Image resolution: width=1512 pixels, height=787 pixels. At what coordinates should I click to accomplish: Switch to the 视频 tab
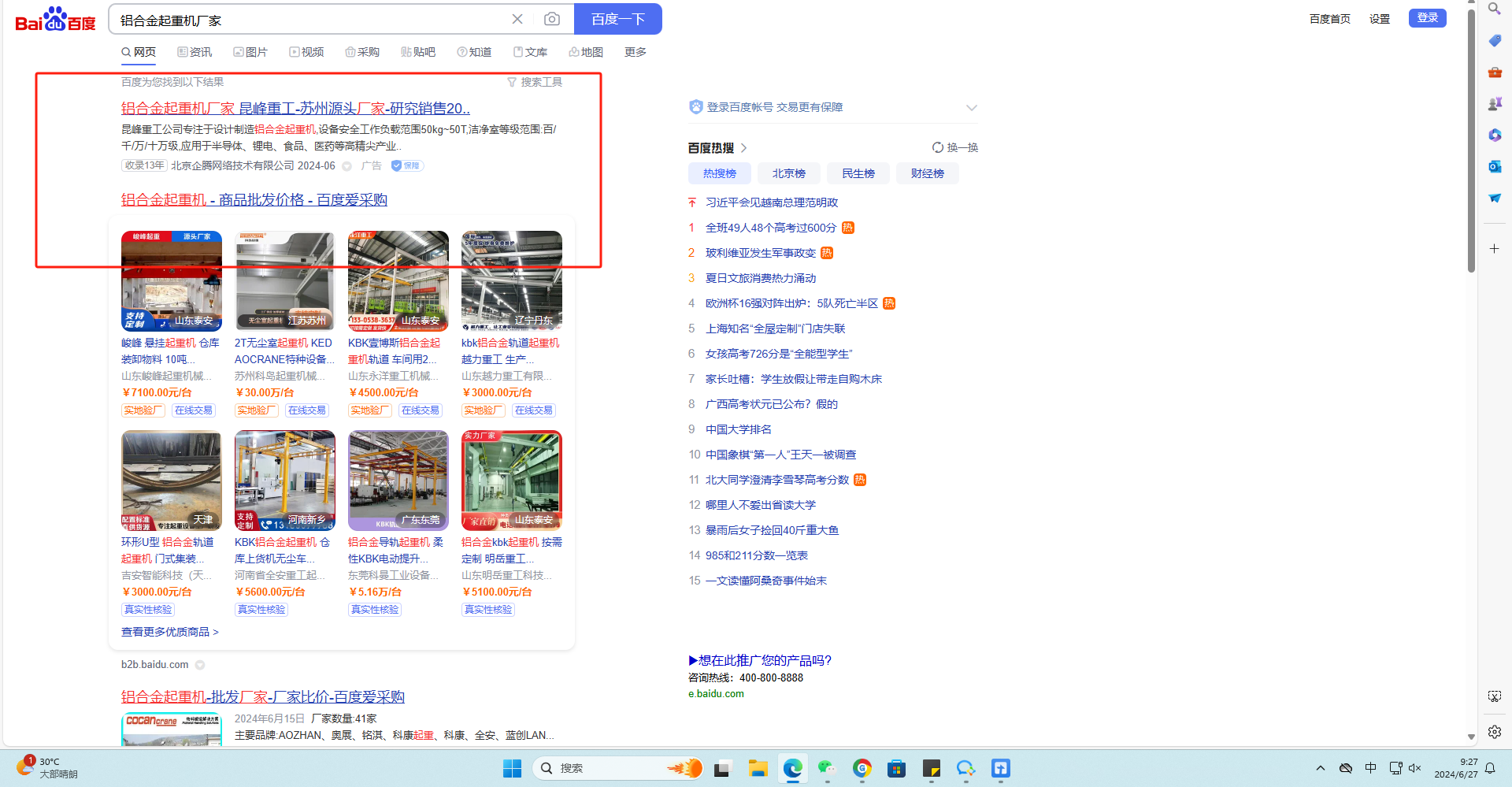click(x=306, y=52)
